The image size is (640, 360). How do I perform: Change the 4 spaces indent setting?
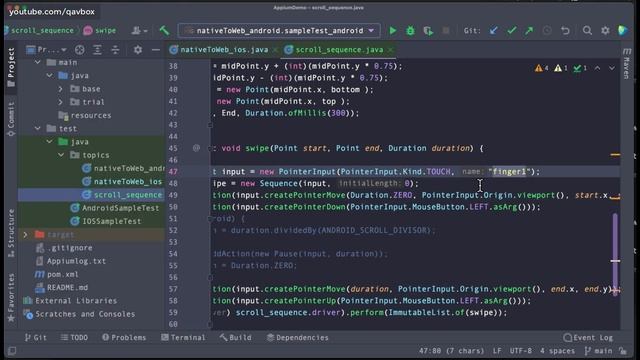(557, 351)
